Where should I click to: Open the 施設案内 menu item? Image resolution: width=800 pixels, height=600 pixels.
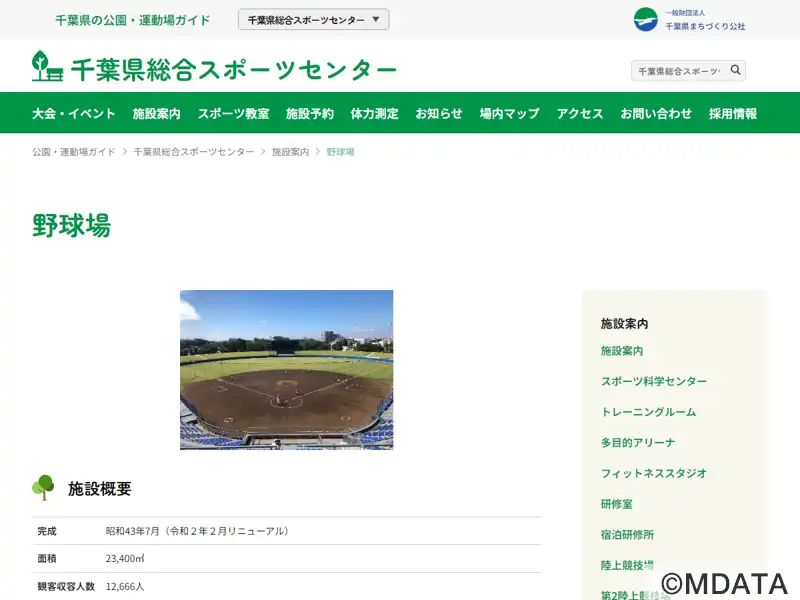[157, 113]
